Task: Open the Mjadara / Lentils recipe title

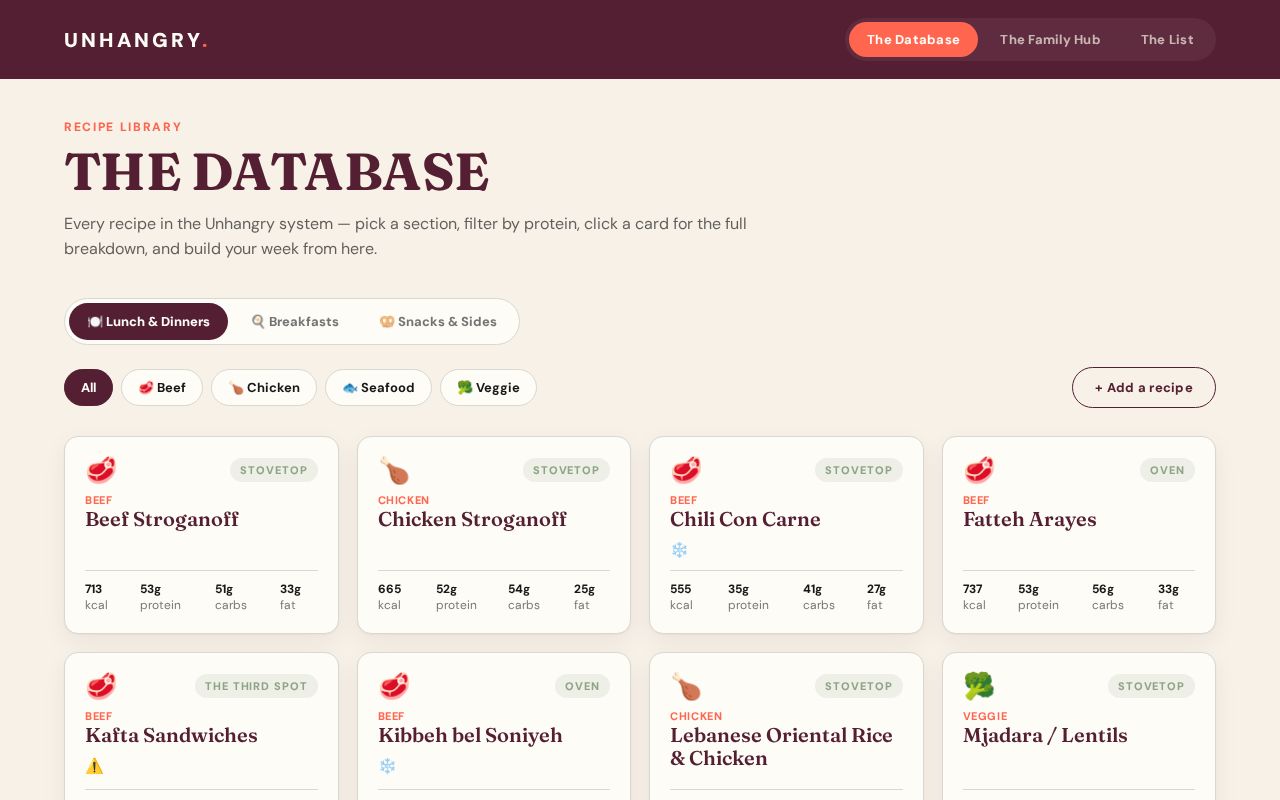Action: tap(1045, 736)
